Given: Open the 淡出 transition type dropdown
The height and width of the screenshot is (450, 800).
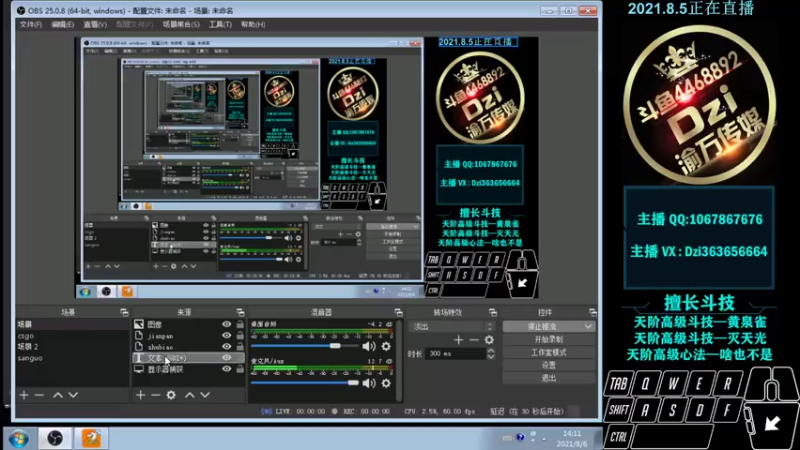Looking at the screenshot, I should (452, 327).
